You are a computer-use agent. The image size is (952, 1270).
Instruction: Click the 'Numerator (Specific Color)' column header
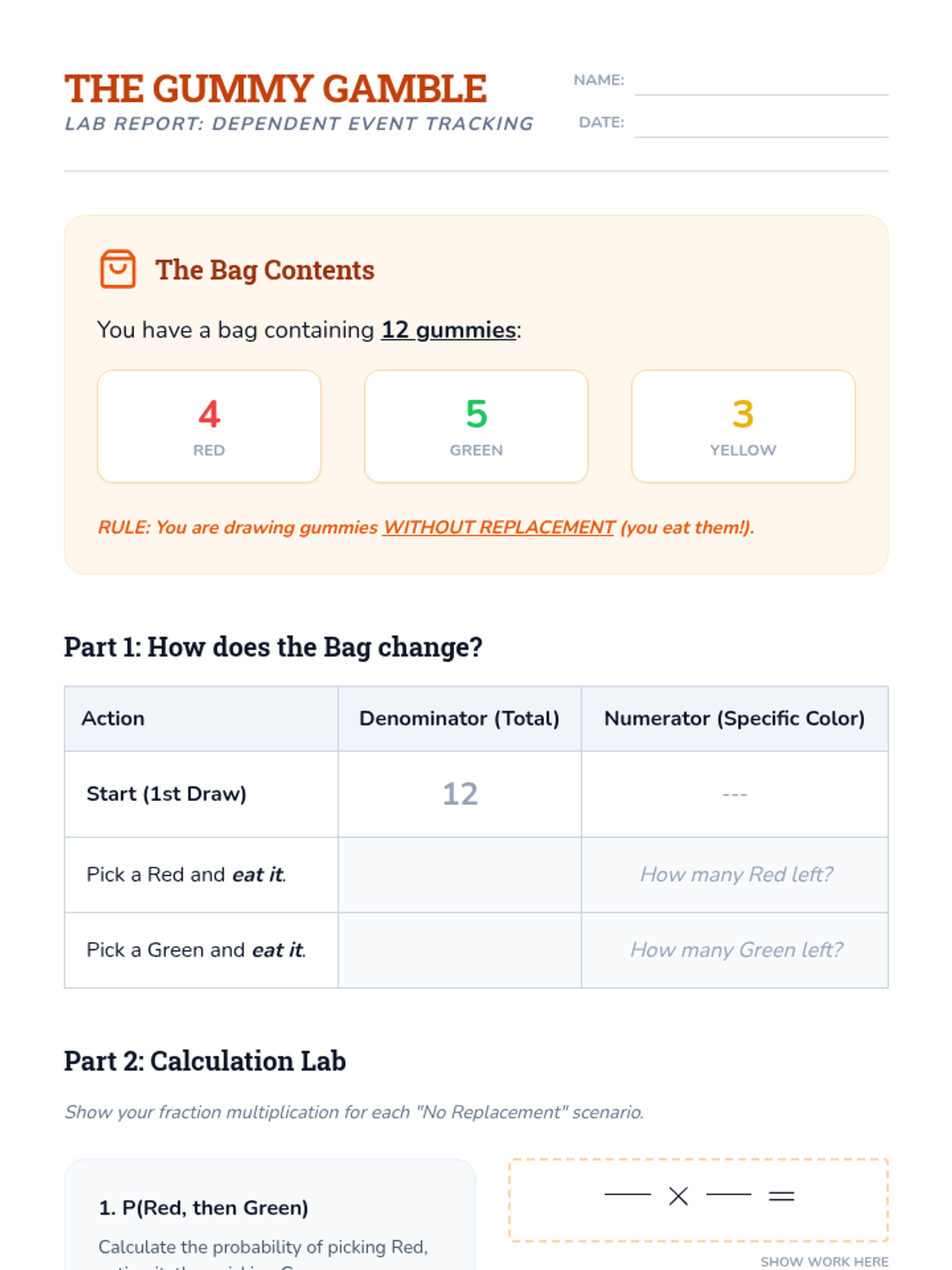point(735,718)
